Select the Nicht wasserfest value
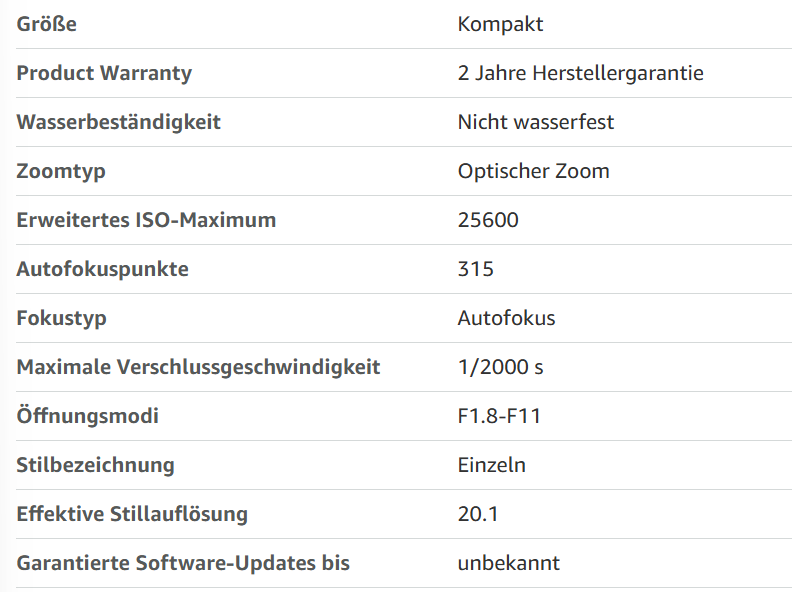 (535, 122)
